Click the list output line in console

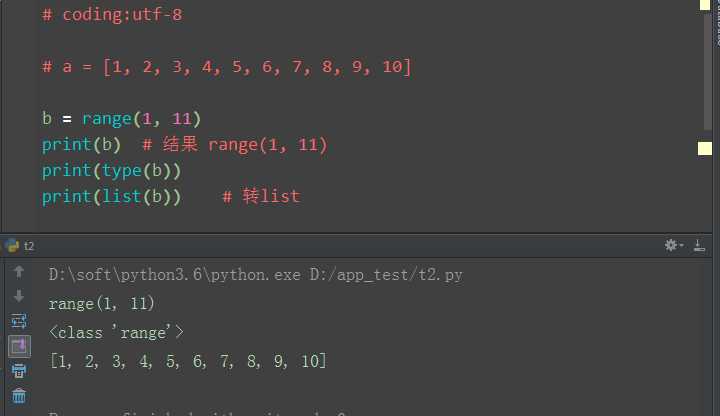tap(188, 361)
